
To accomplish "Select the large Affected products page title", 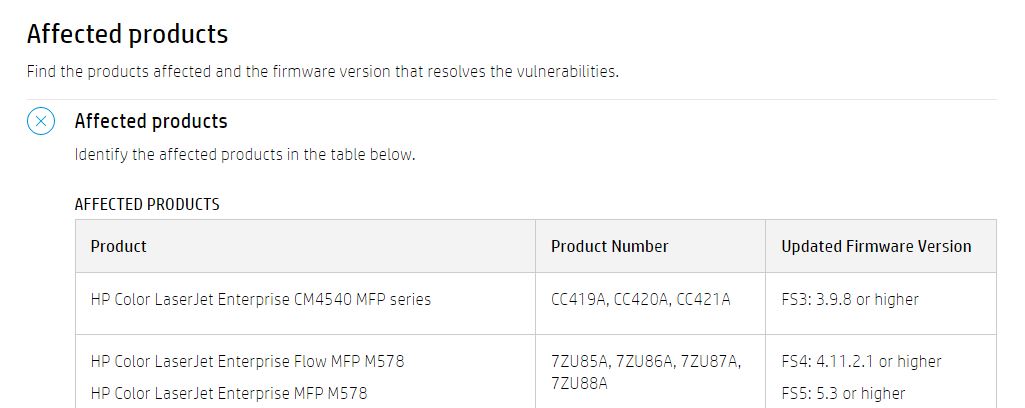I will coord(127,34).
